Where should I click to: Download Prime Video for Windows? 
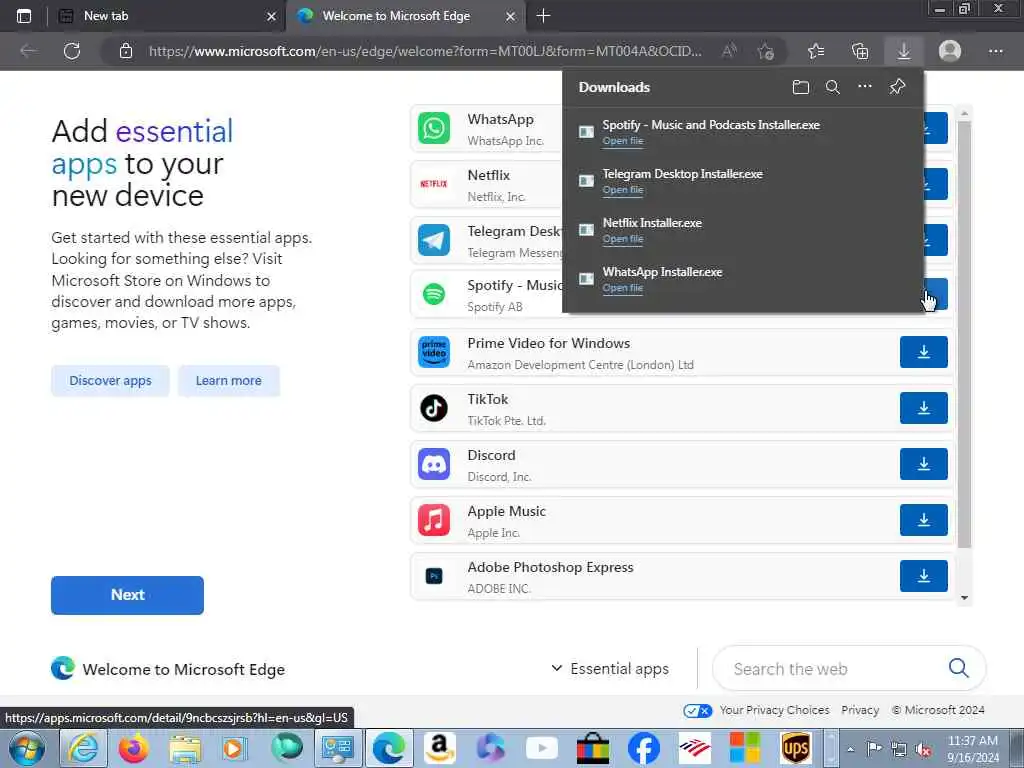[x=923, y=352]
